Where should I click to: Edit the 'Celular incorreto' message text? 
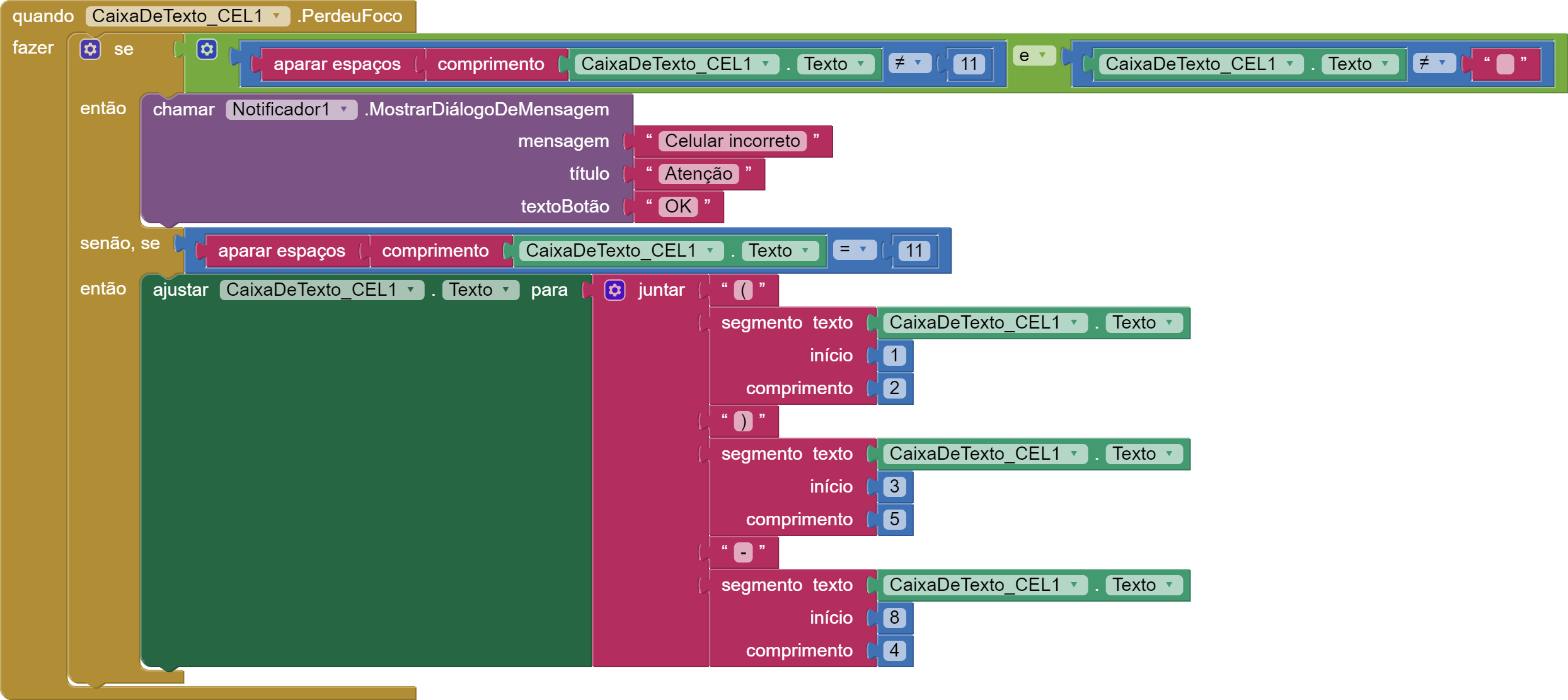click(x=732, y=141)
